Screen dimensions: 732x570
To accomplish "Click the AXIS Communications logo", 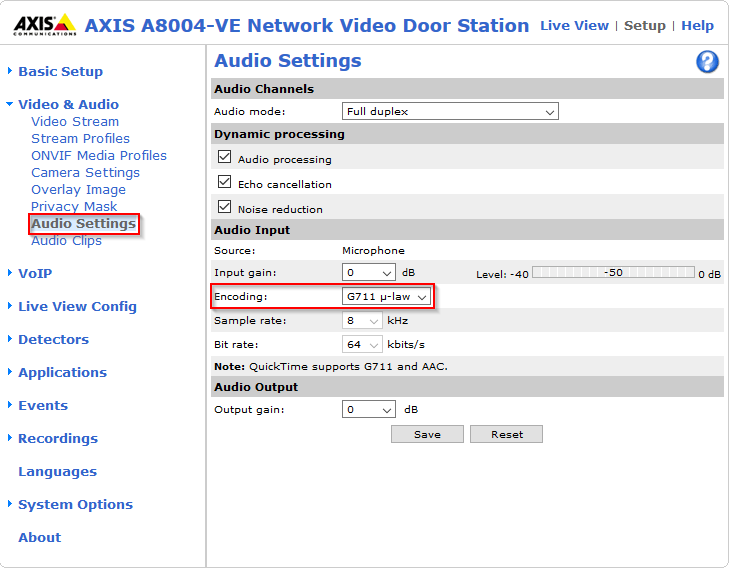I will click(45, 25).
